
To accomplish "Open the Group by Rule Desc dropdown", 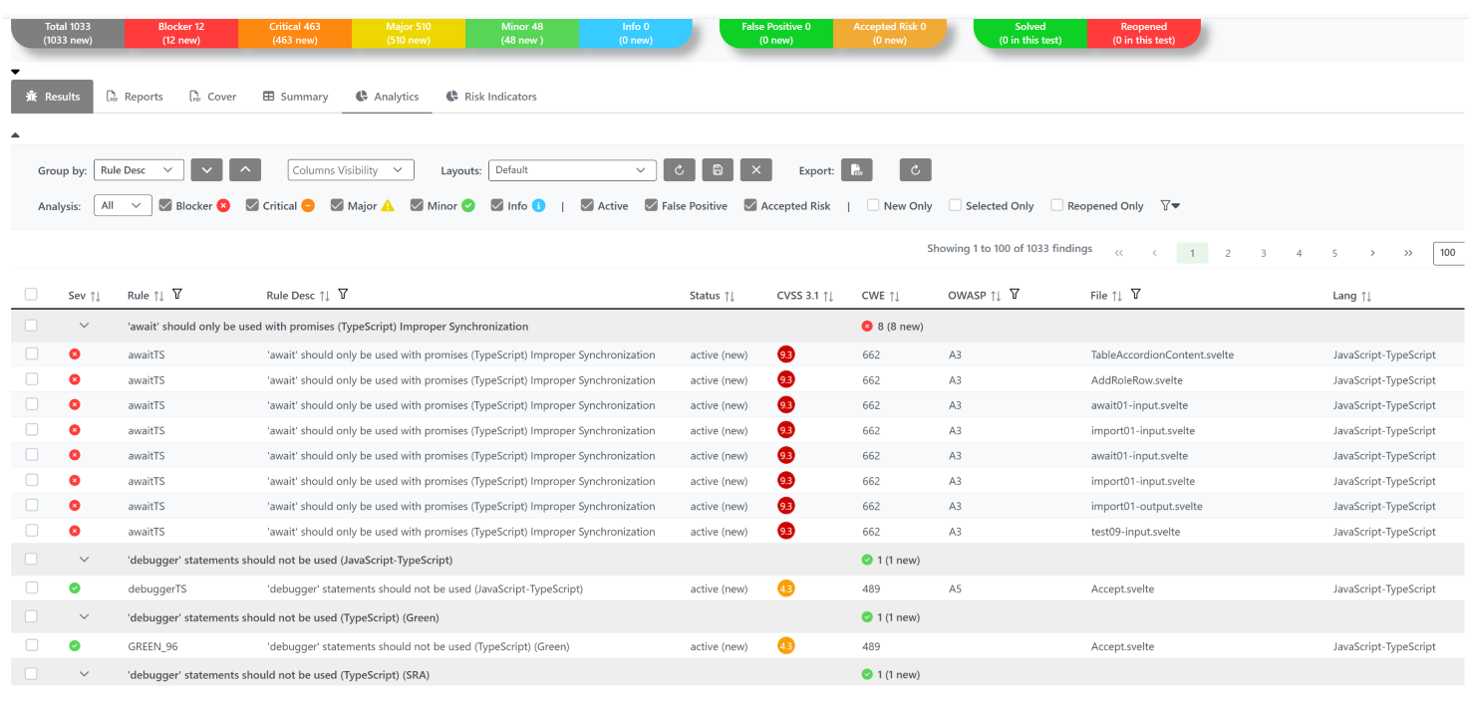I will point(139,170).
